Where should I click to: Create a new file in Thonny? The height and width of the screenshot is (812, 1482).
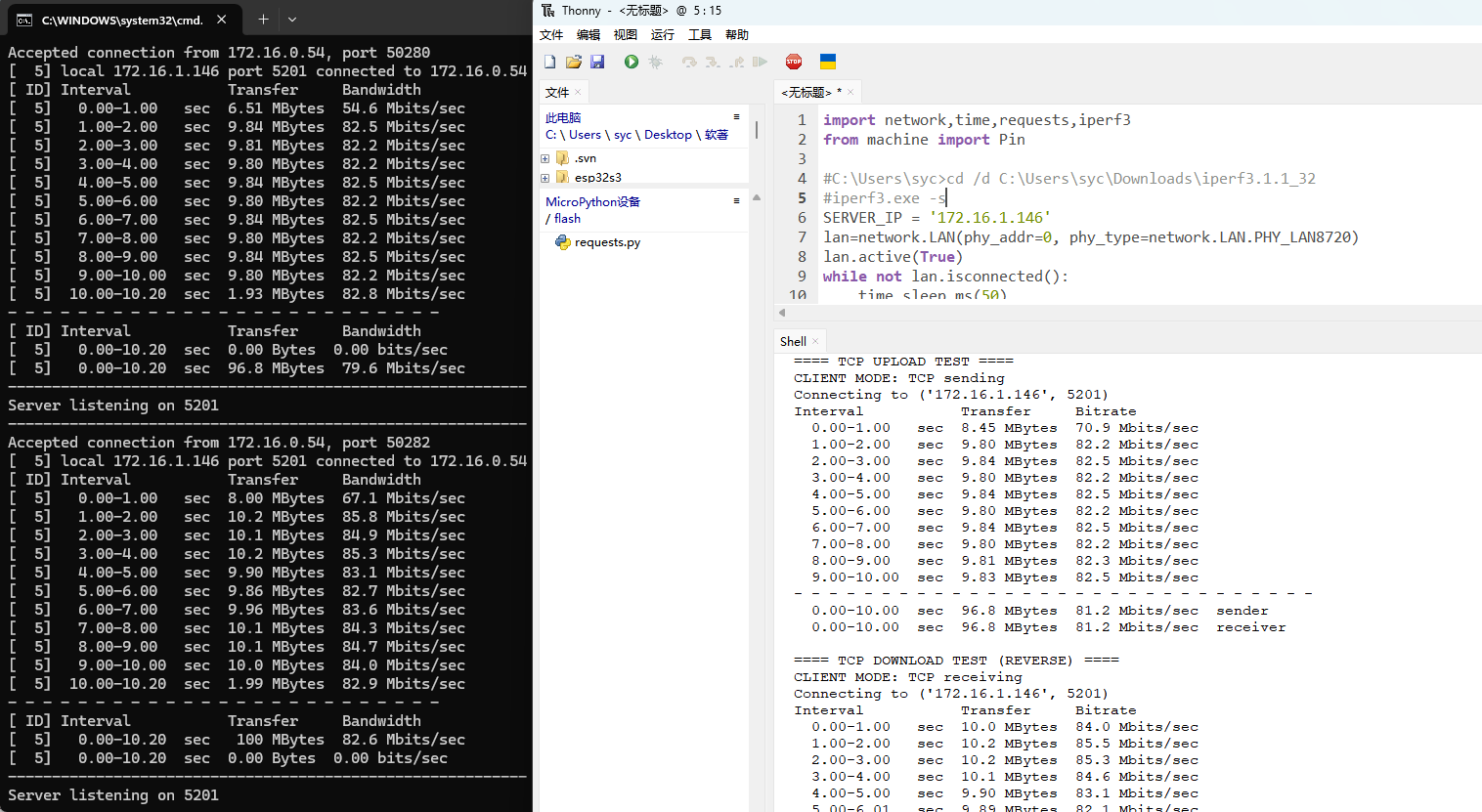550,62
